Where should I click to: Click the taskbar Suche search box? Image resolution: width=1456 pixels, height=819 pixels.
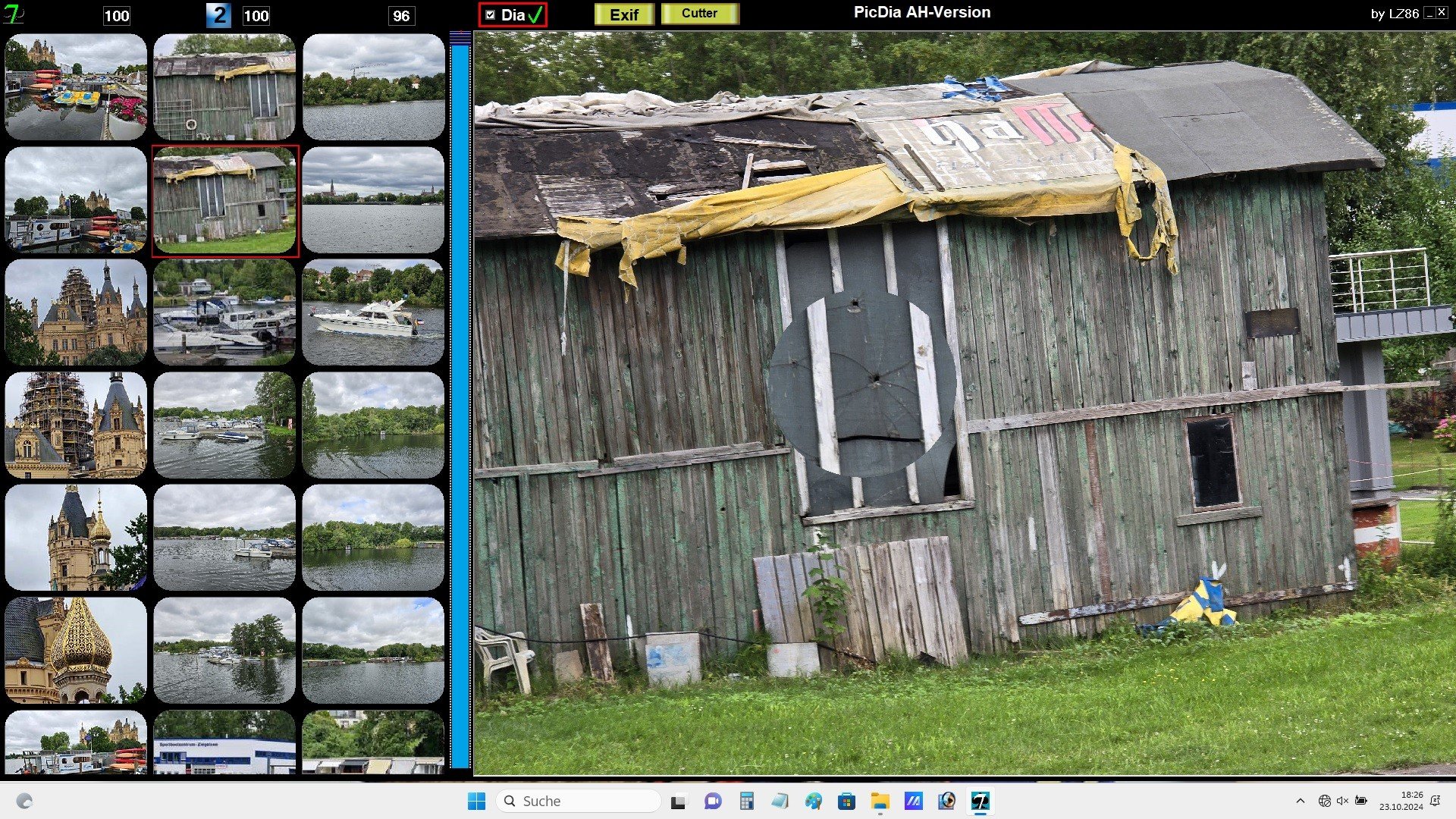pos(579,801)
